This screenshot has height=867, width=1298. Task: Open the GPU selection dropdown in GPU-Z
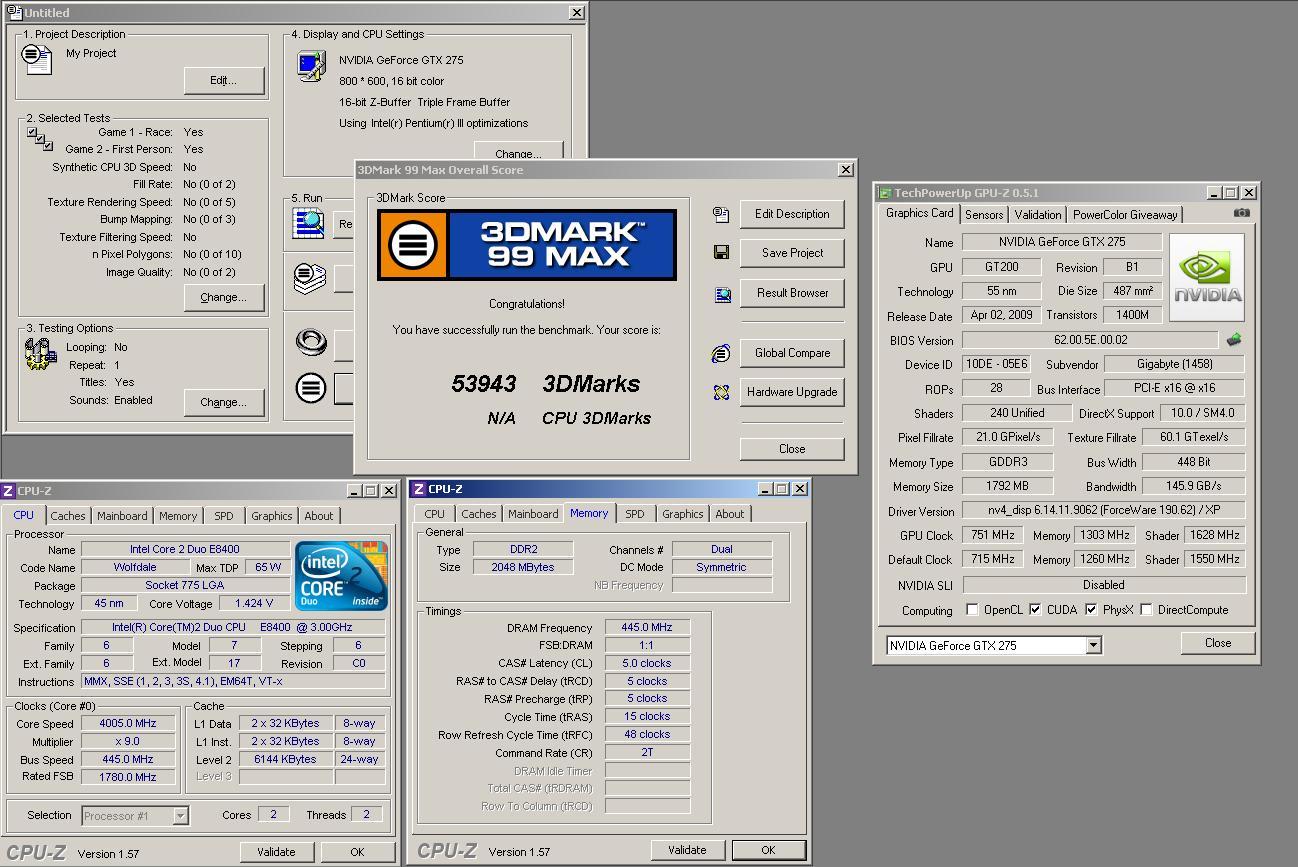point(1093,645)
